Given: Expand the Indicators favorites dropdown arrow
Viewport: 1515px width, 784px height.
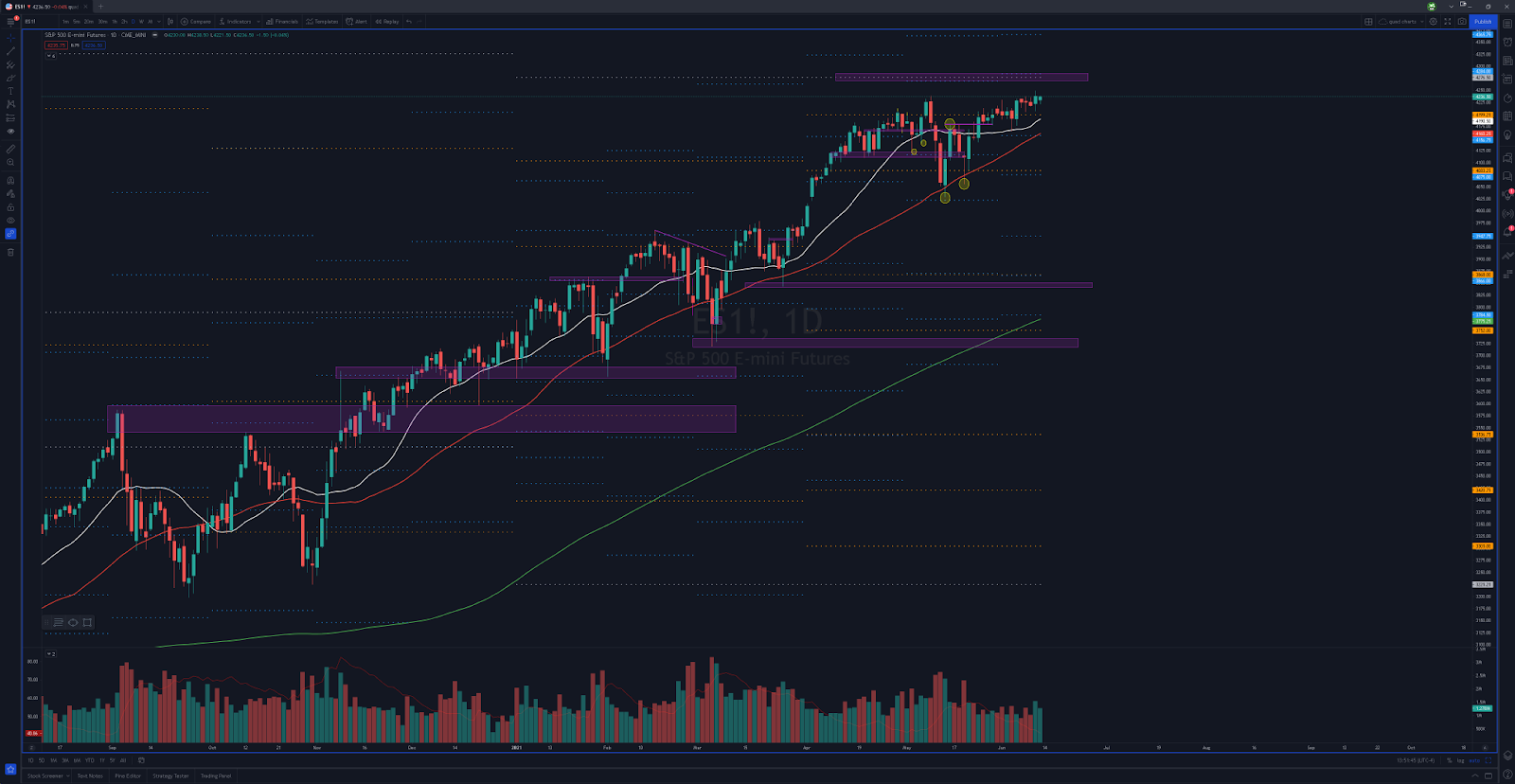Looking at the screenshot, I should (258, 21).
